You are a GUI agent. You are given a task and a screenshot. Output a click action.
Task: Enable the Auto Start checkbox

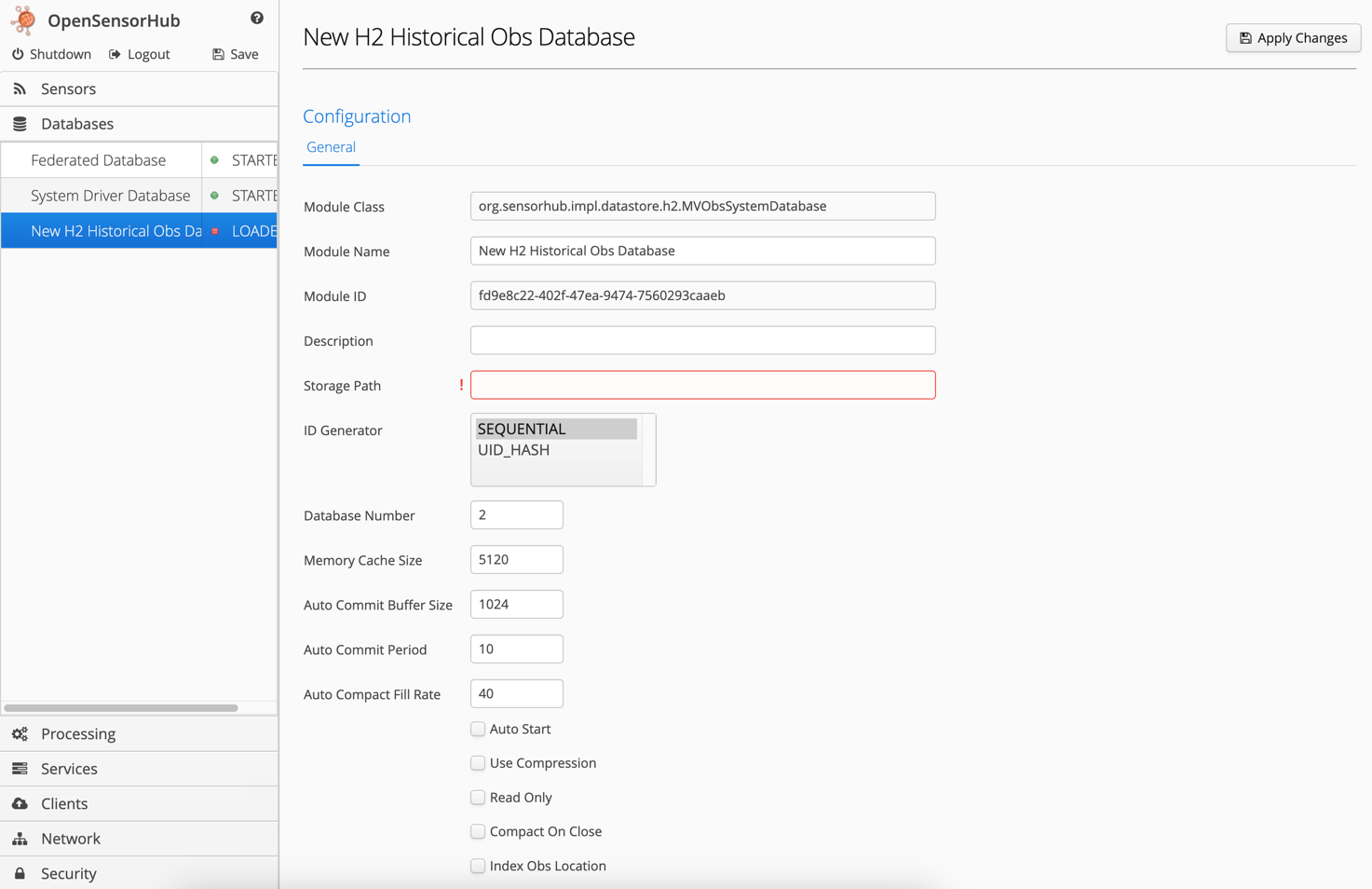478,729
